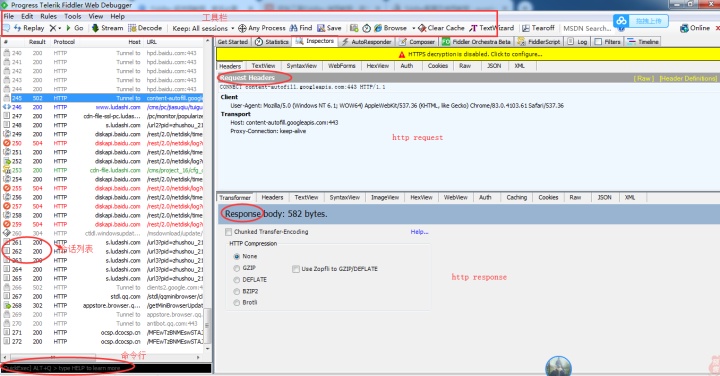Open the File menu
Viewport: 720px width, 376px height.
click(9, 16)
